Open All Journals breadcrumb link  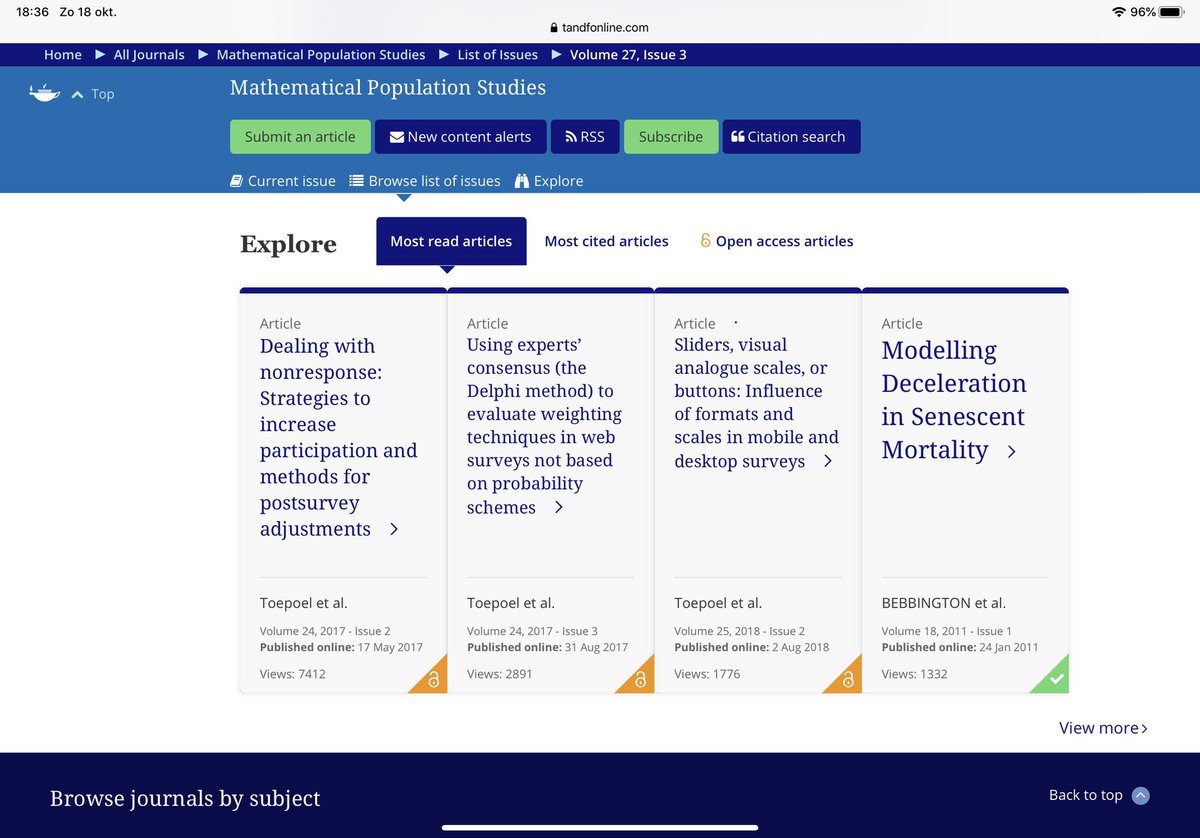149,55
